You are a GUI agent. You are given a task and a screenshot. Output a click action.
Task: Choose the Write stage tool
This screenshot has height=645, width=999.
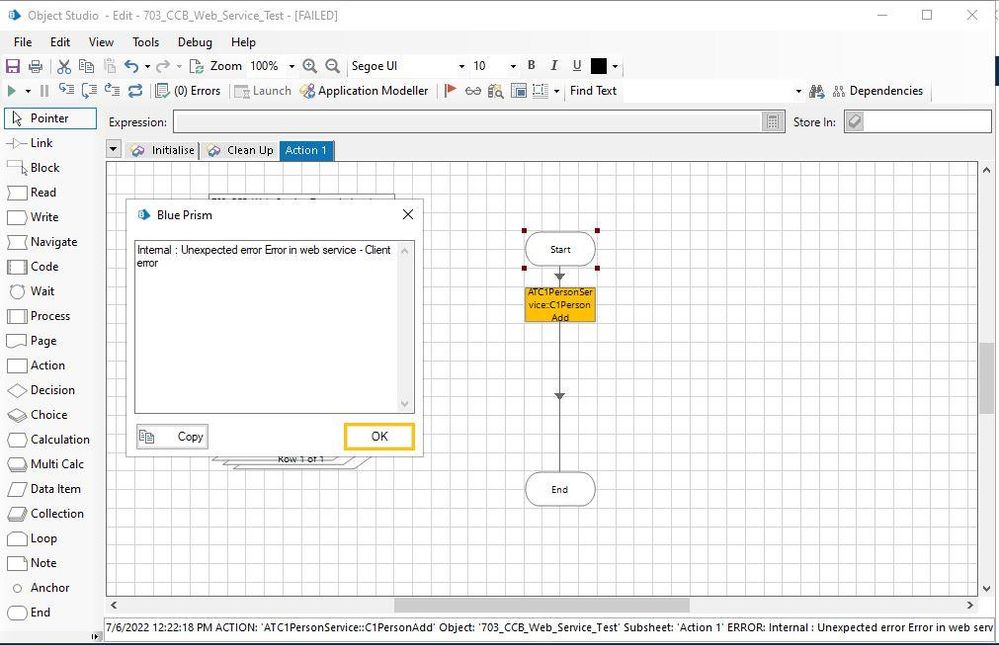coord(33,217)
